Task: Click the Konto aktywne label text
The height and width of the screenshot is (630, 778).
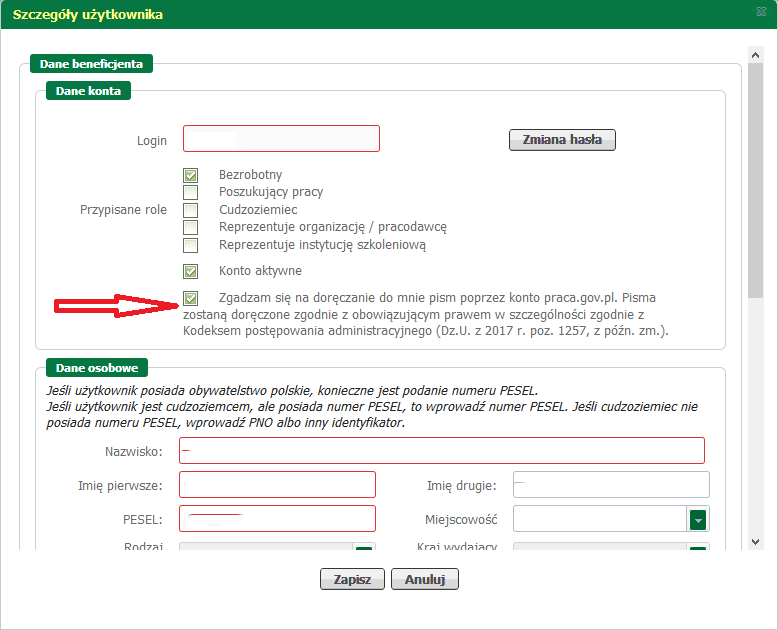Action: click(x=260, y=271)
